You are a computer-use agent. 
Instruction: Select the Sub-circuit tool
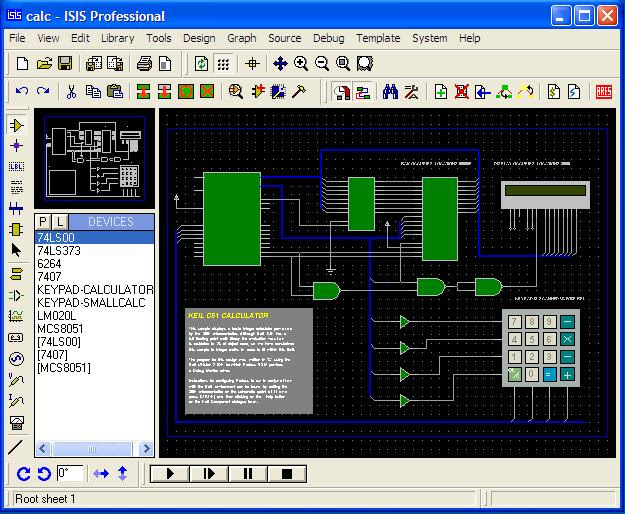16,230
